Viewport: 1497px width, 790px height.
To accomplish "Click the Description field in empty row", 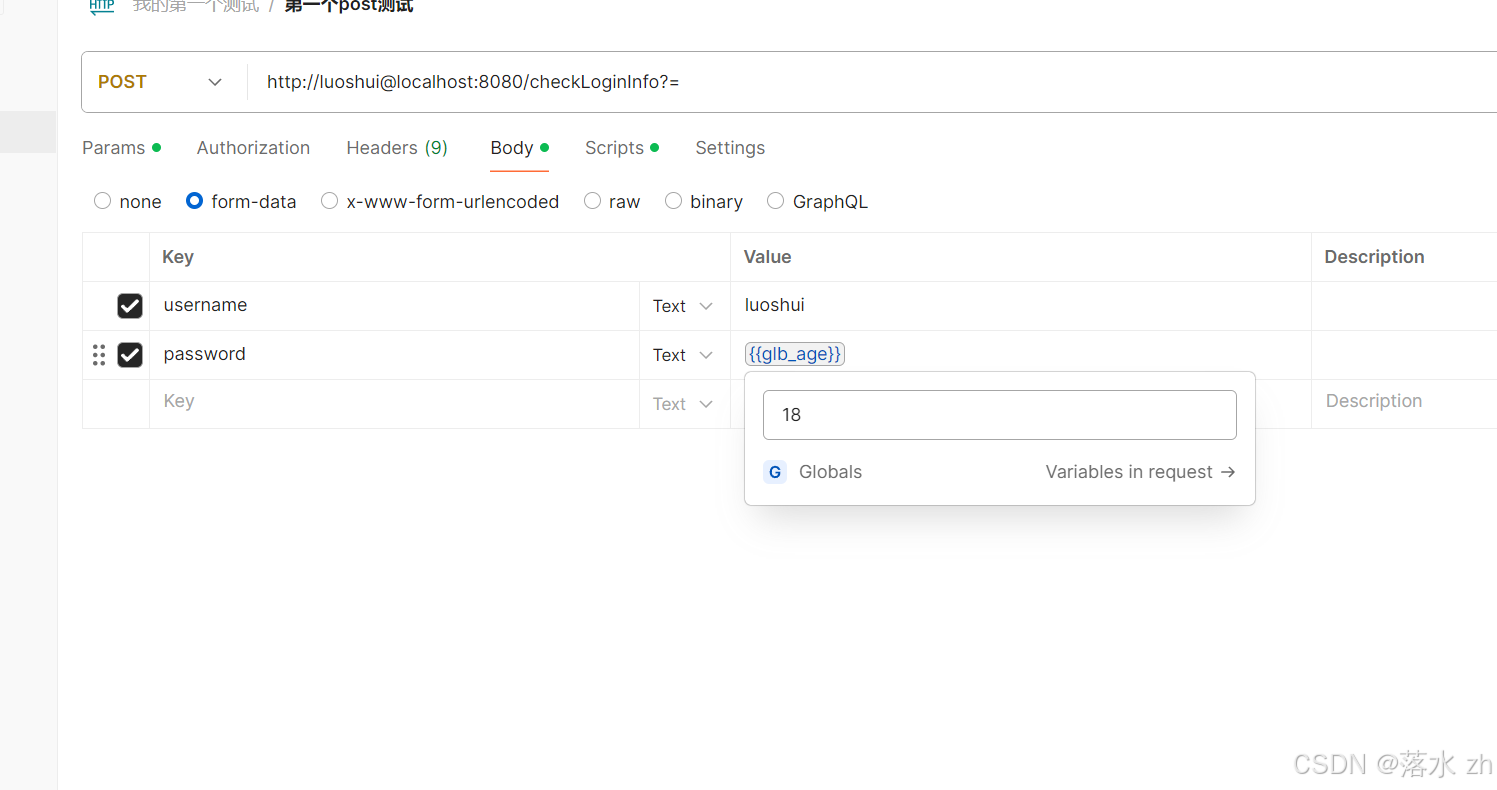I will (x=1404, y=404).
